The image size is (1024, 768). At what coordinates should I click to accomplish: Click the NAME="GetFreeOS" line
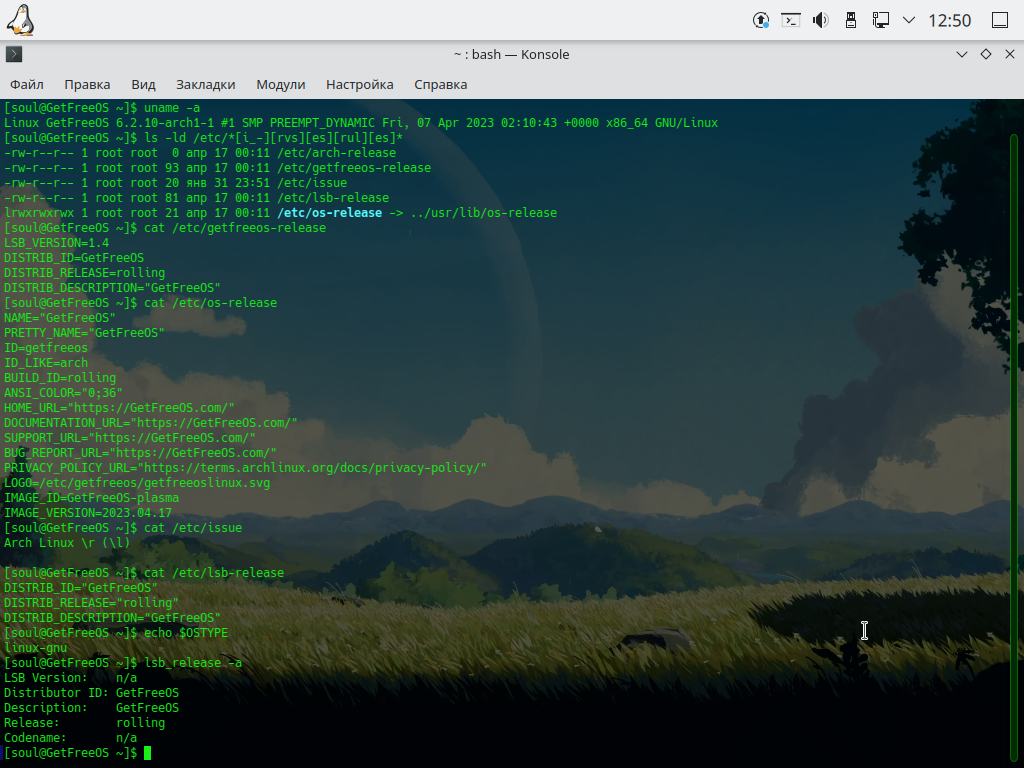pyautogui.click(x=60, y=318)
